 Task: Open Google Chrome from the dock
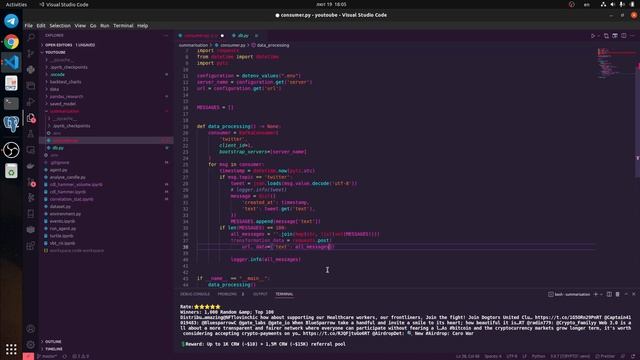click(x=11, y=42)
